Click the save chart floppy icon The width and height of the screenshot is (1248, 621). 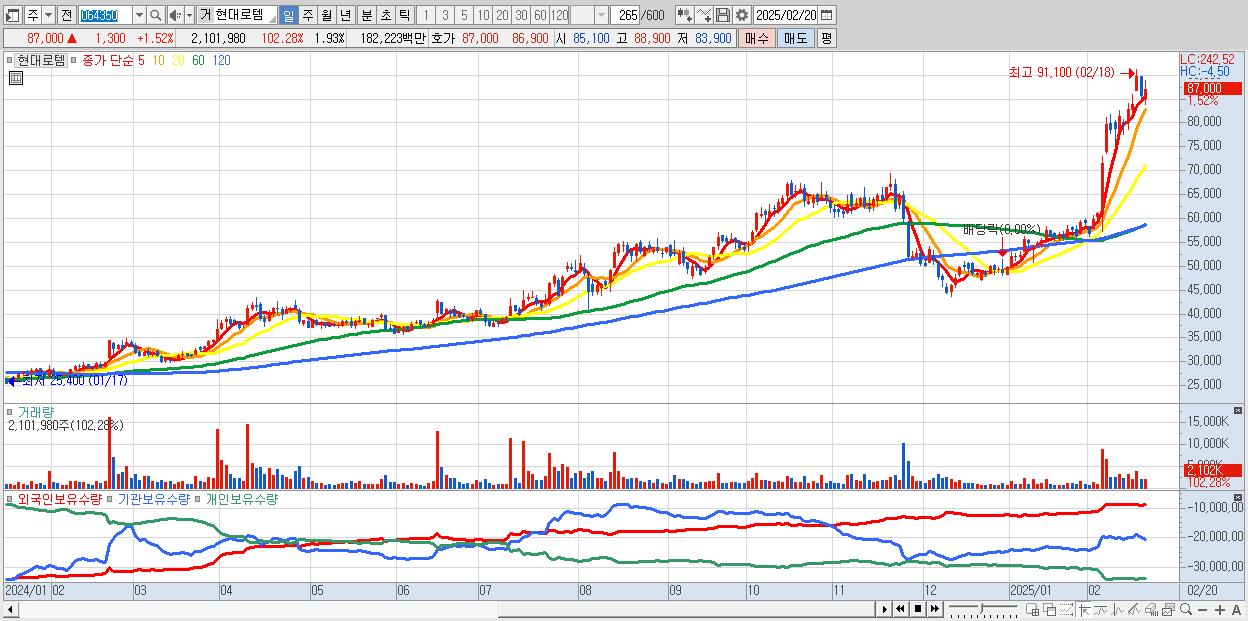click(723, 15)
